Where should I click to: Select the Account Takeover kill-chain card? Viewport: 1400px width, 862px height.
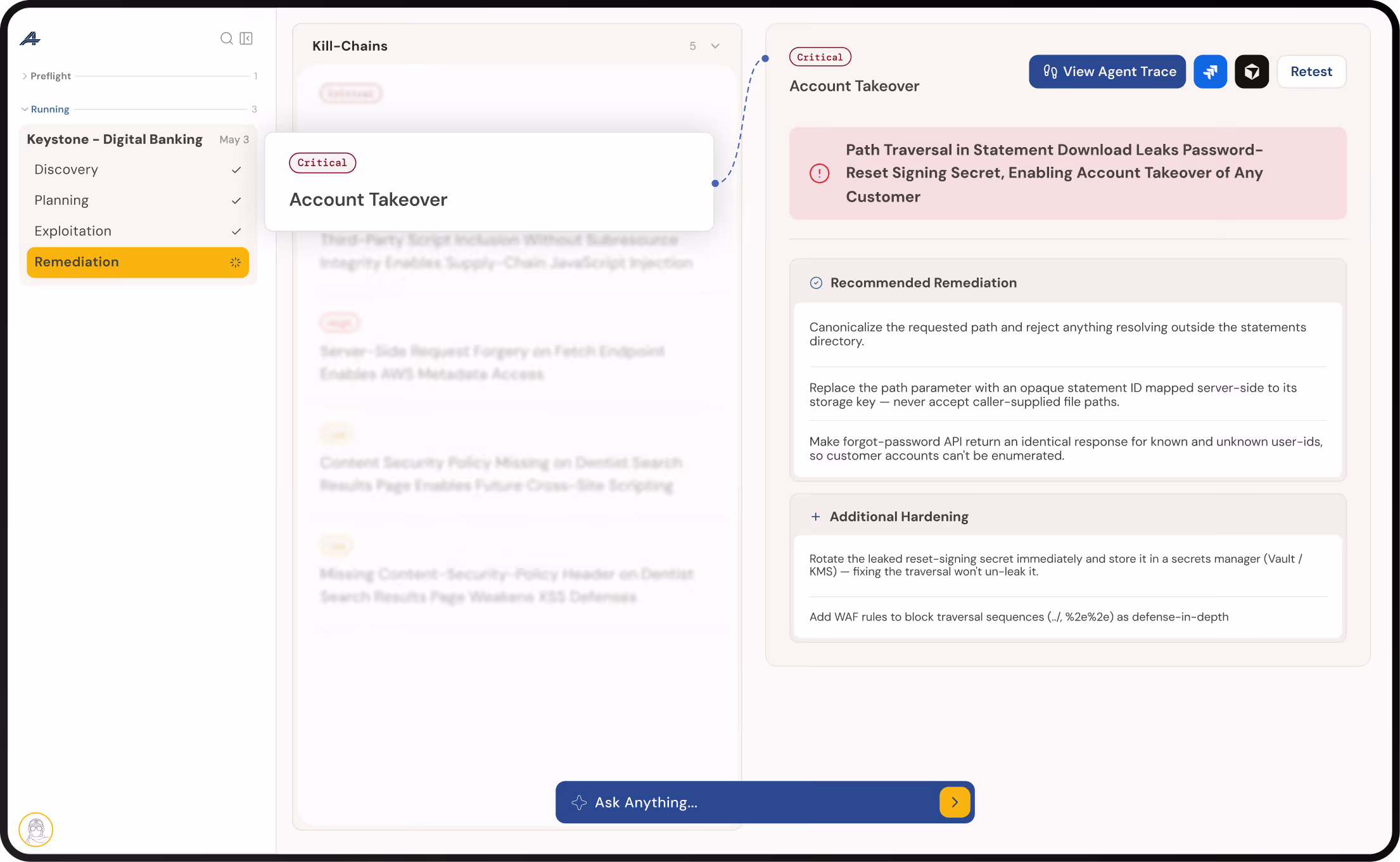[489, 182]
